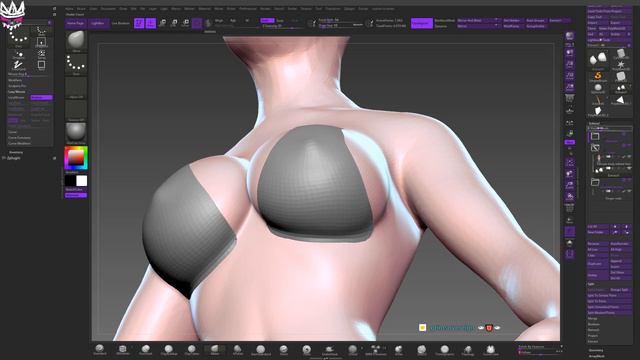The height and width of the screenshot is (360, 640).
Task: Click the Duplicate subtool button
Action: pos(598,264)
